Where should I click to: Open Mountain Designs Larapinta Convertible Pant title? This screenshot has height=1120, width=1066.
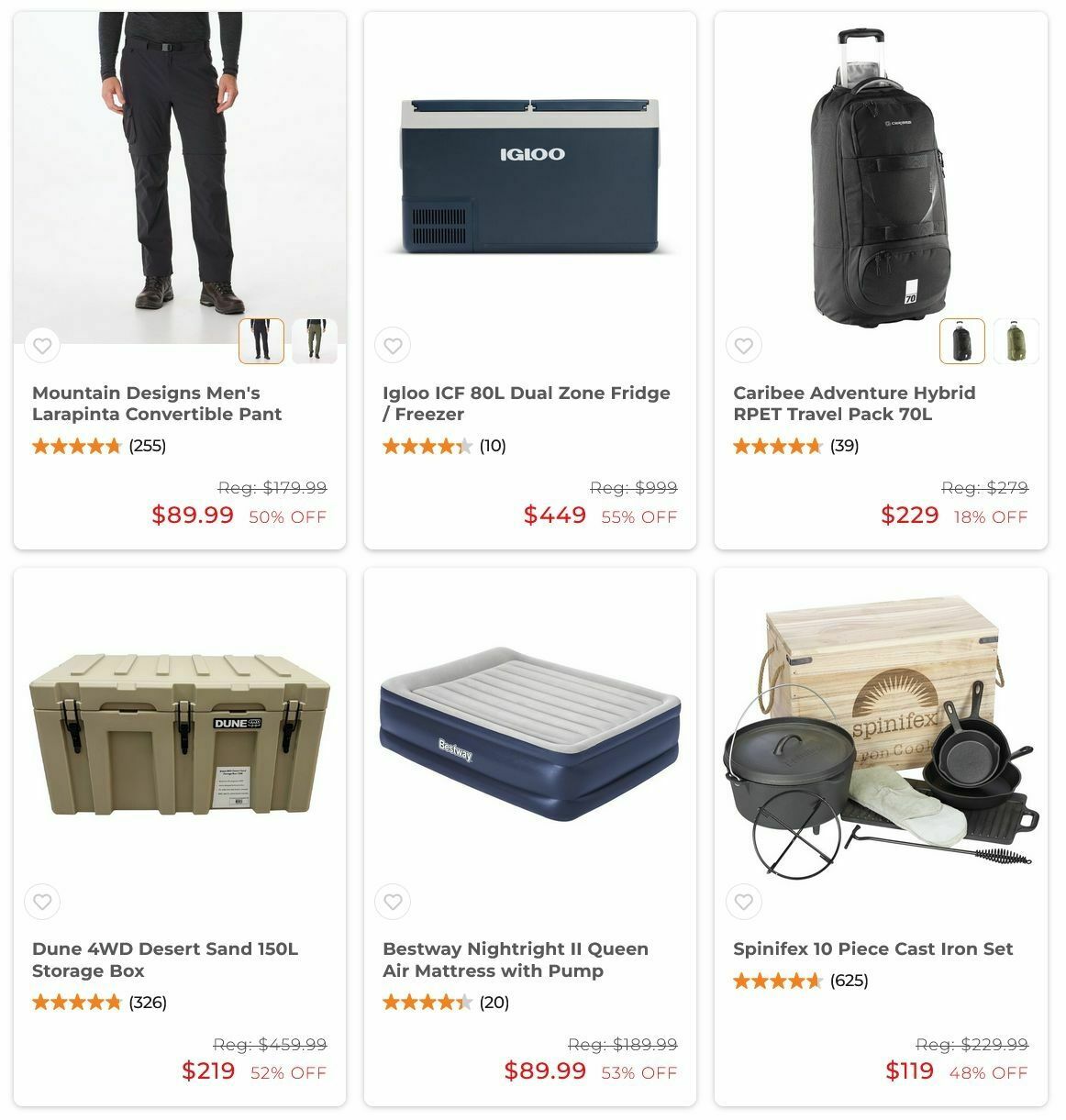[157, 404]
